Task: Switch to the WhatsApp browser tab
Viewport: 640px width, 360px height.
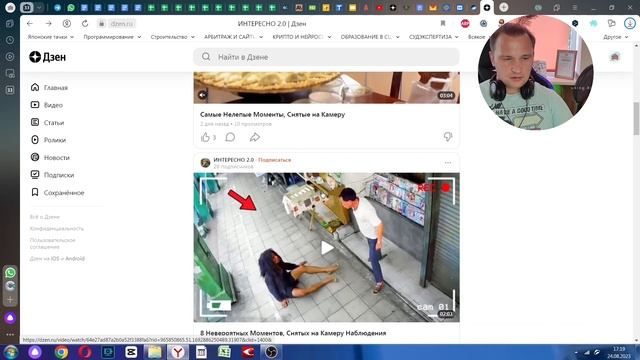Action: coord(71,7)
